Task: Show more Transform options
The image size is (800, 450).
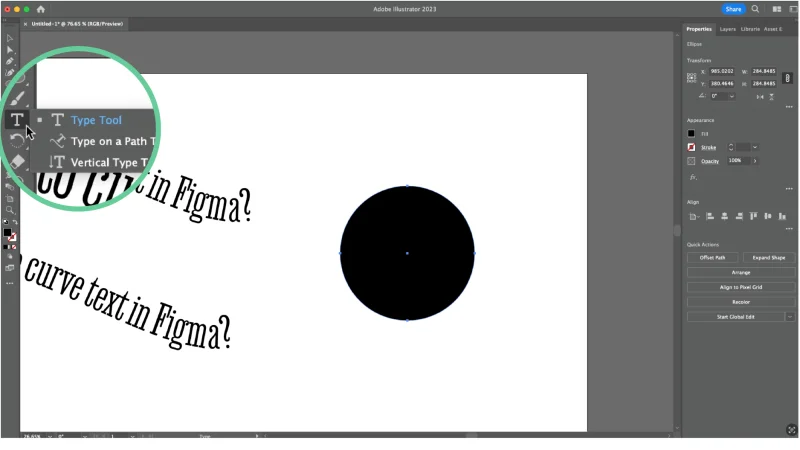Action: coord(789,107)
